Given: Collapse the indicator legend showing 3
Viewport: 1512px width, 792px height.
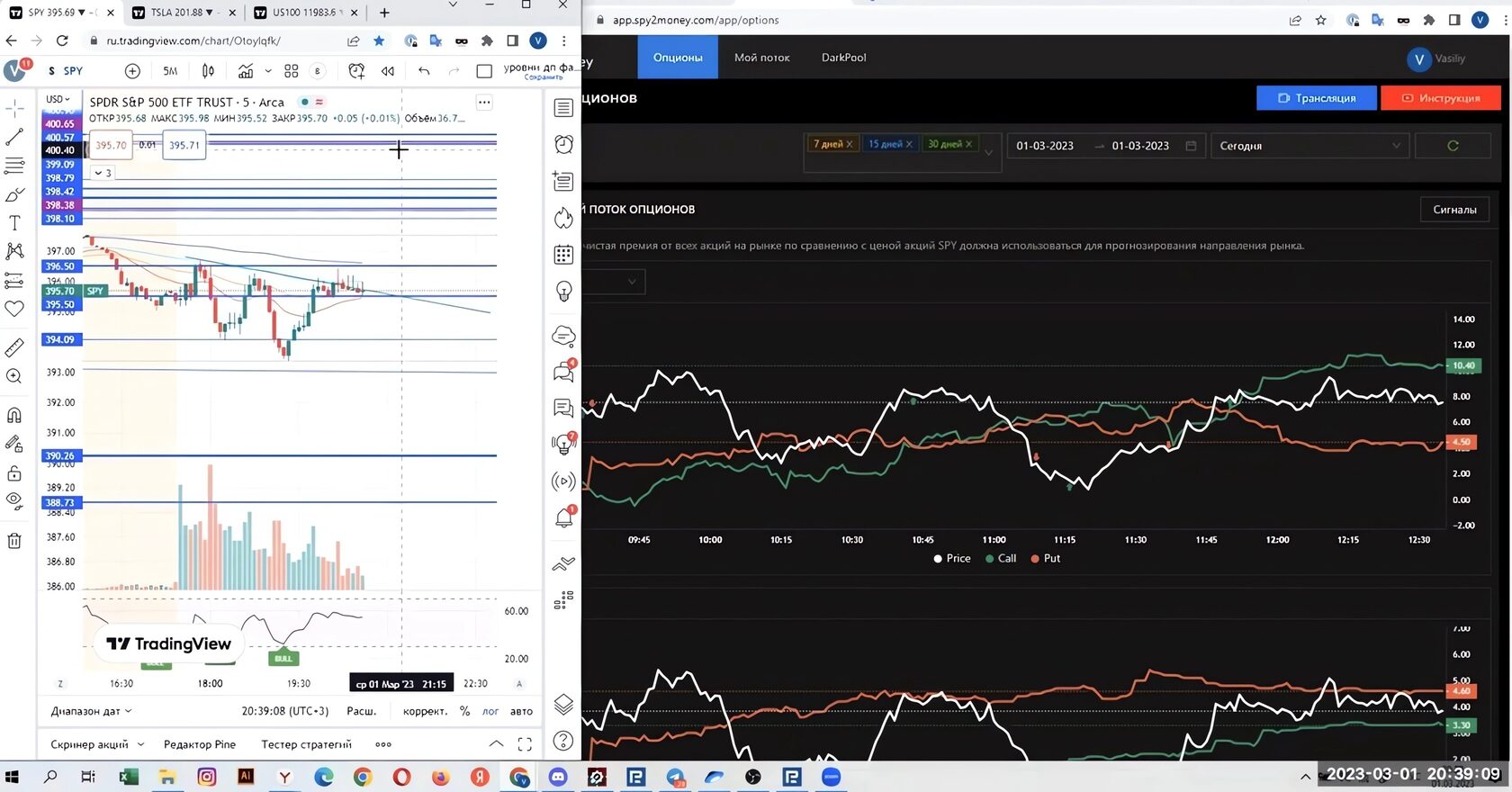Looking at the screenshot, I should point(103,173).
